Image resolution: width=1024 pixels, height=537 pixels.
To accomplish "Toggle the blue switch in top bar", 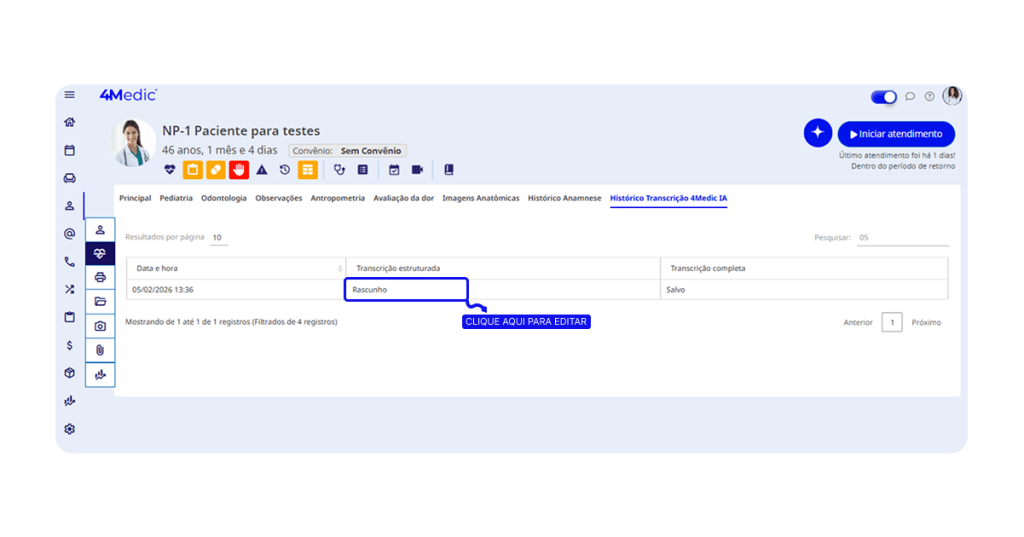I will click(x=883, y=97).
